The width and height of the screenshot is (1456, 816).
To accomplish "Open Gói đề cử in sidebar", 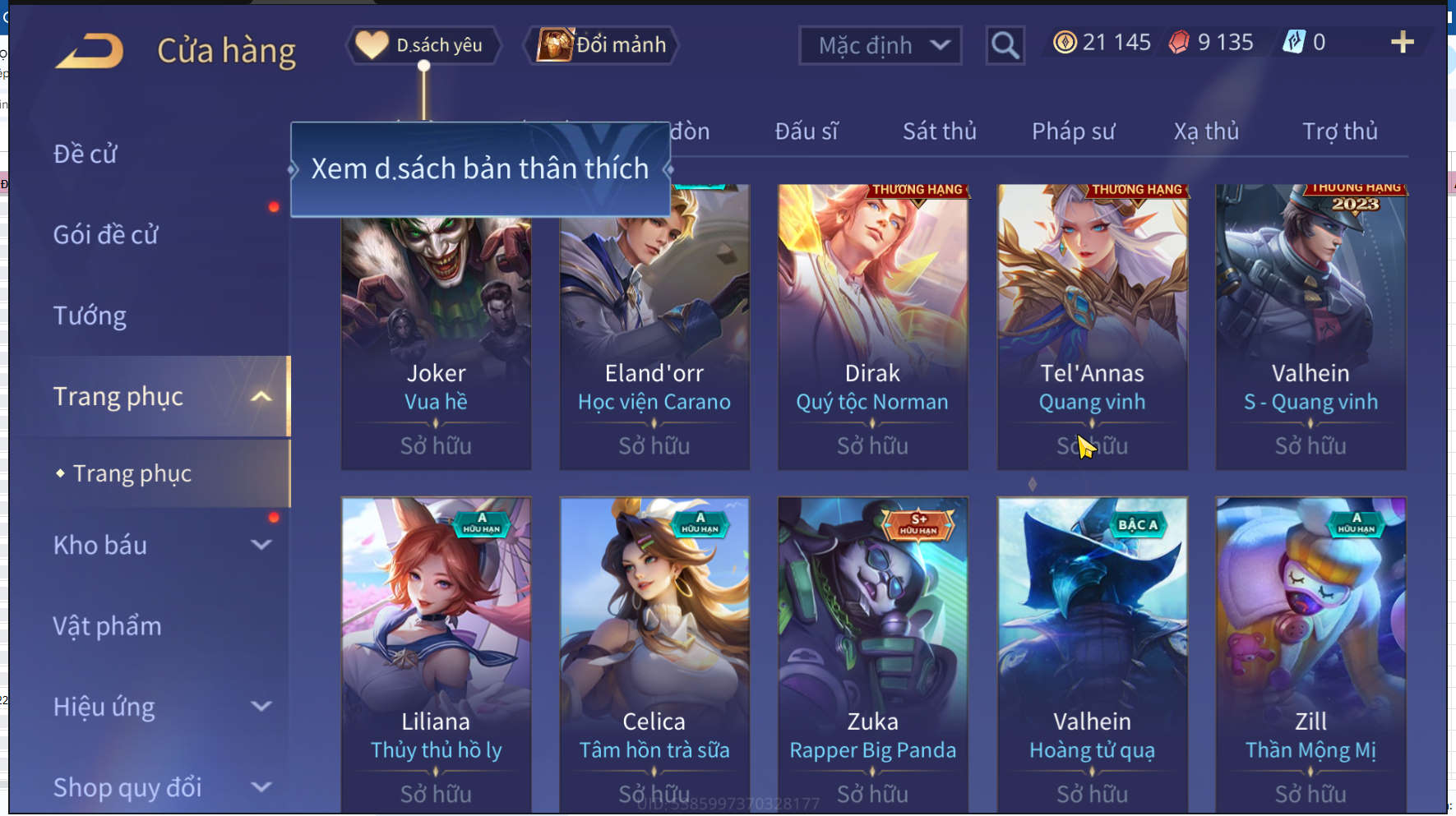I will click(105, 235).
